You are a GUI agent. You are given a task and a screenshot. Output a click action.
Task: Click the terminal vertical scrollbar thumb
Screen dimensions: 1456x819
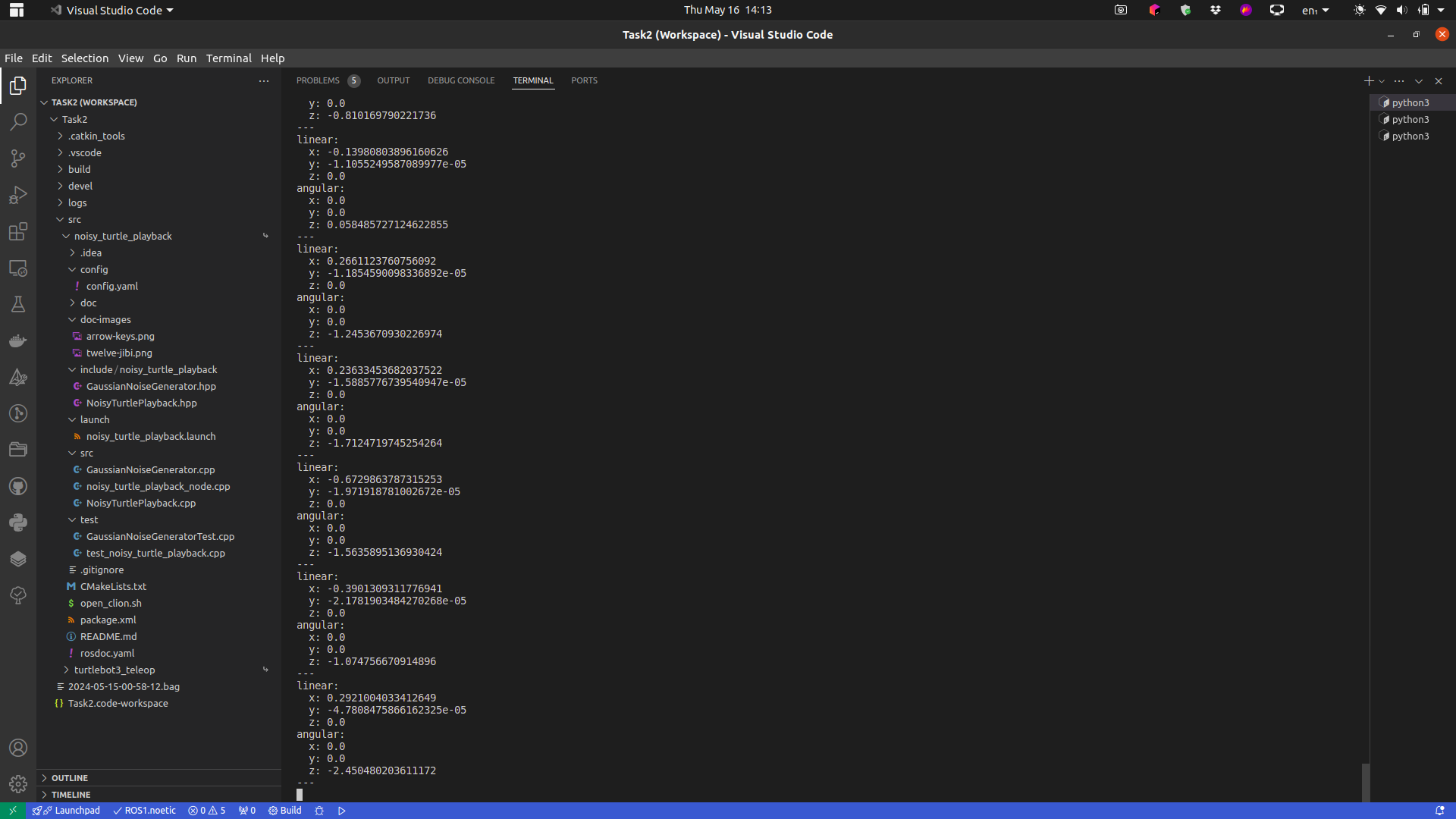coord(1365,781)
